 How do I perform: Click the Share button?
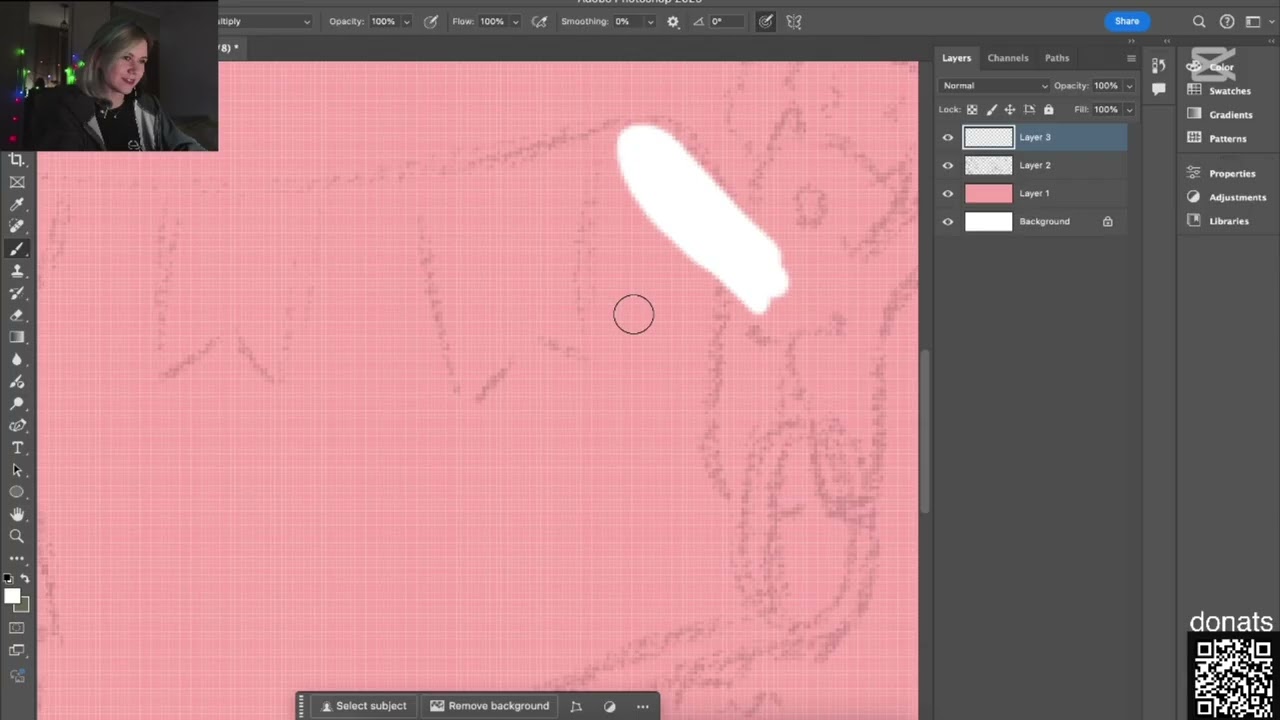[1127, 21]
